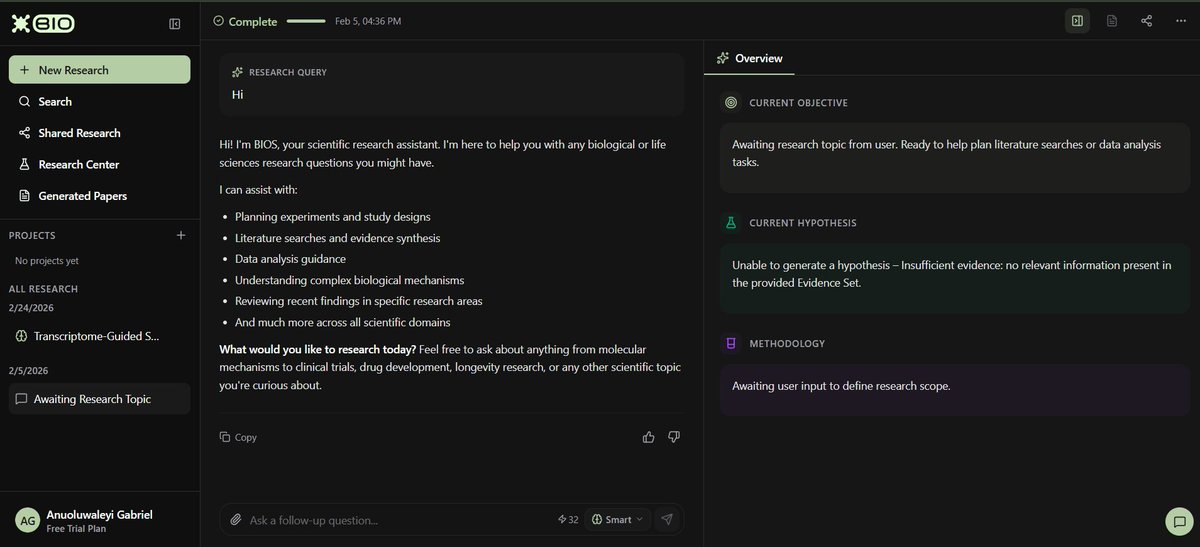1200x547 pixels.
Task: Toggle the right overview panel
Action: point(1077,21)
